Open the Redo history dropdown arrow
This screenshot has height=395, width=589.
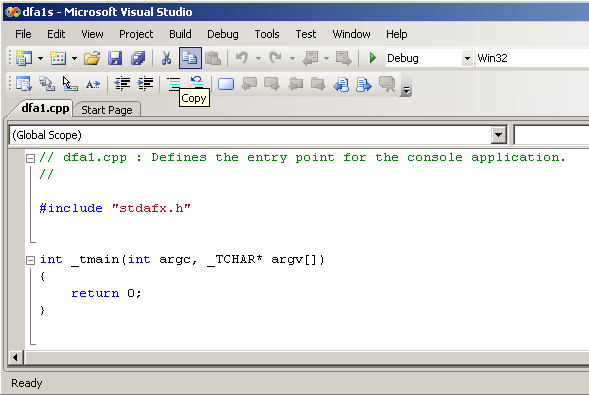292,58
